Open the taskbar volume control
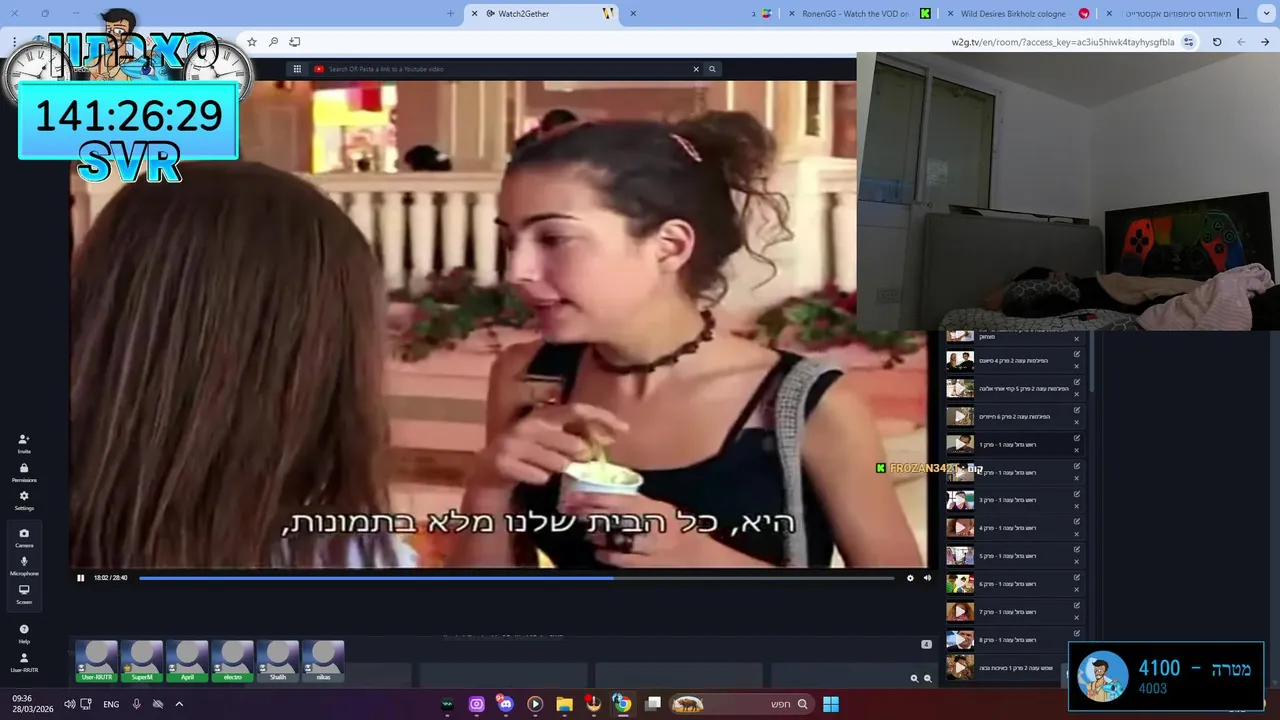Image resolution: width=1280 pixels, height=720 pixels. 69,704
